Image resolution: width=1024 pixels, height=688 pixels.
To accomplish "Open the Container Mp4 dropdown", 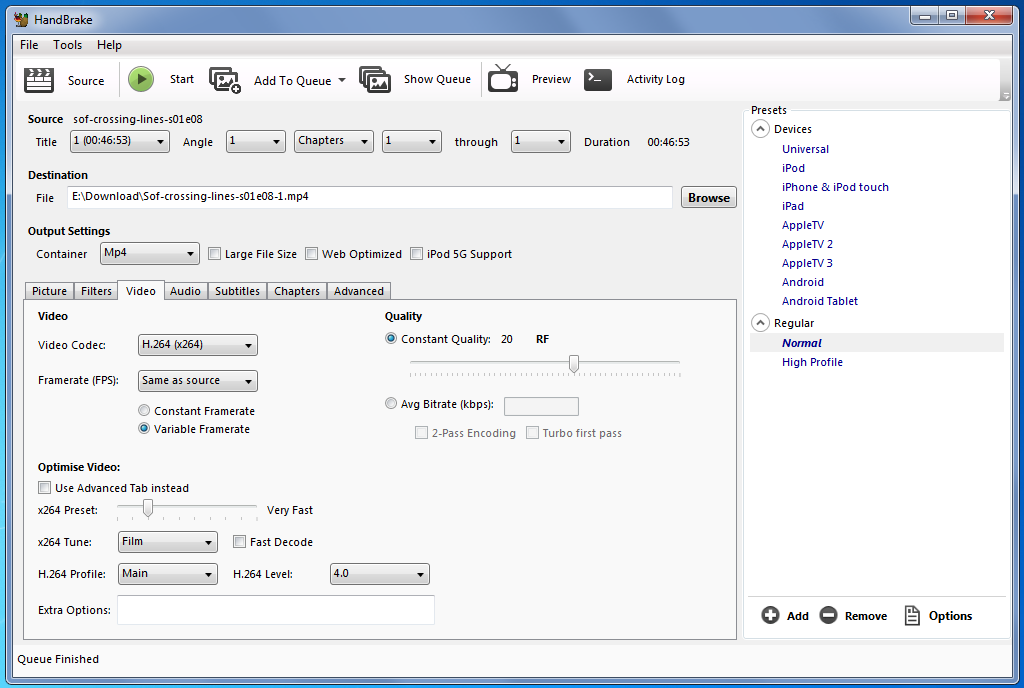I will (150, 253).
